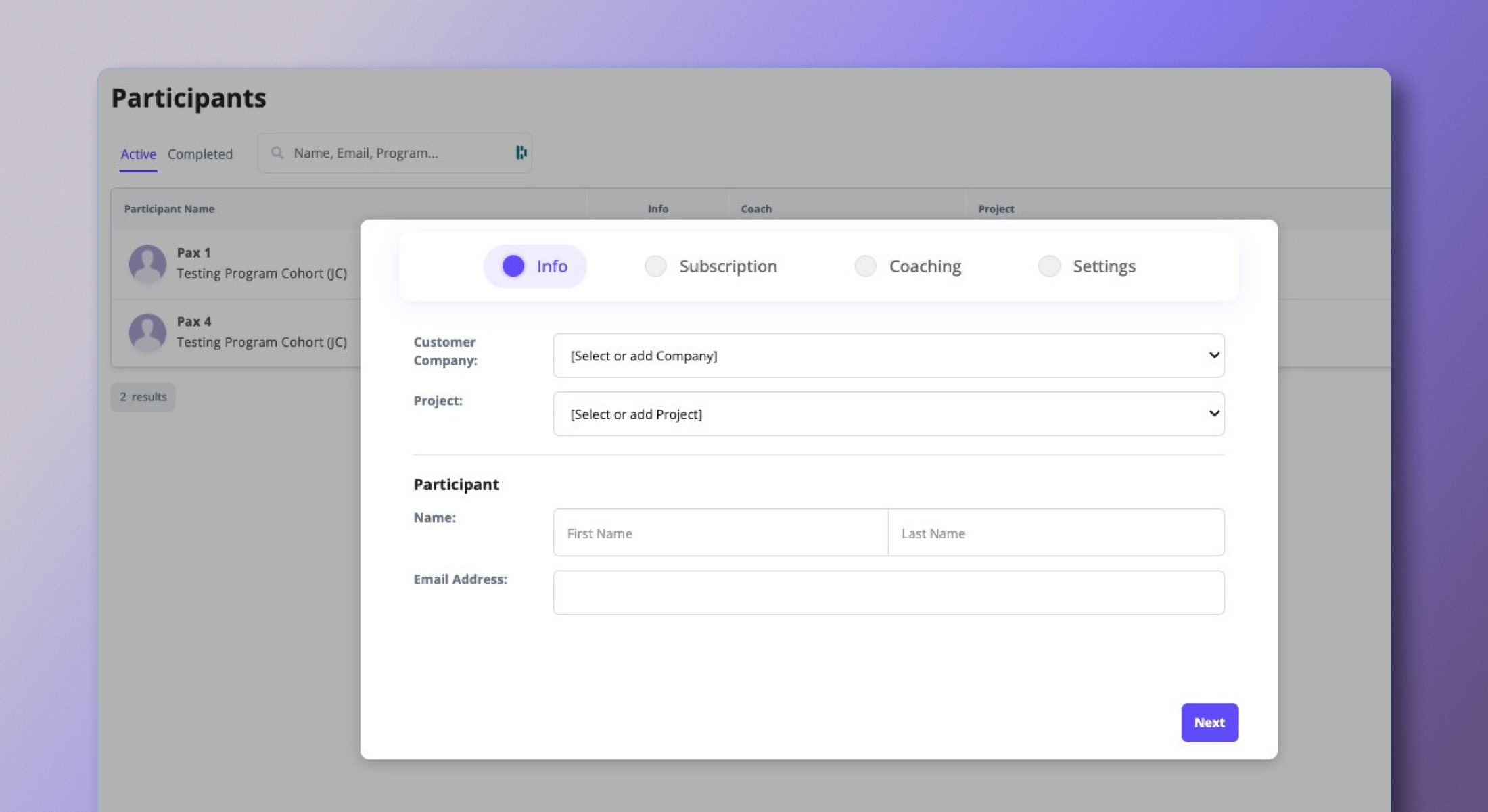Viewport: 1488px width, 812px height.
Task: Click the Email Address input field
Action: tap(887, 592)
